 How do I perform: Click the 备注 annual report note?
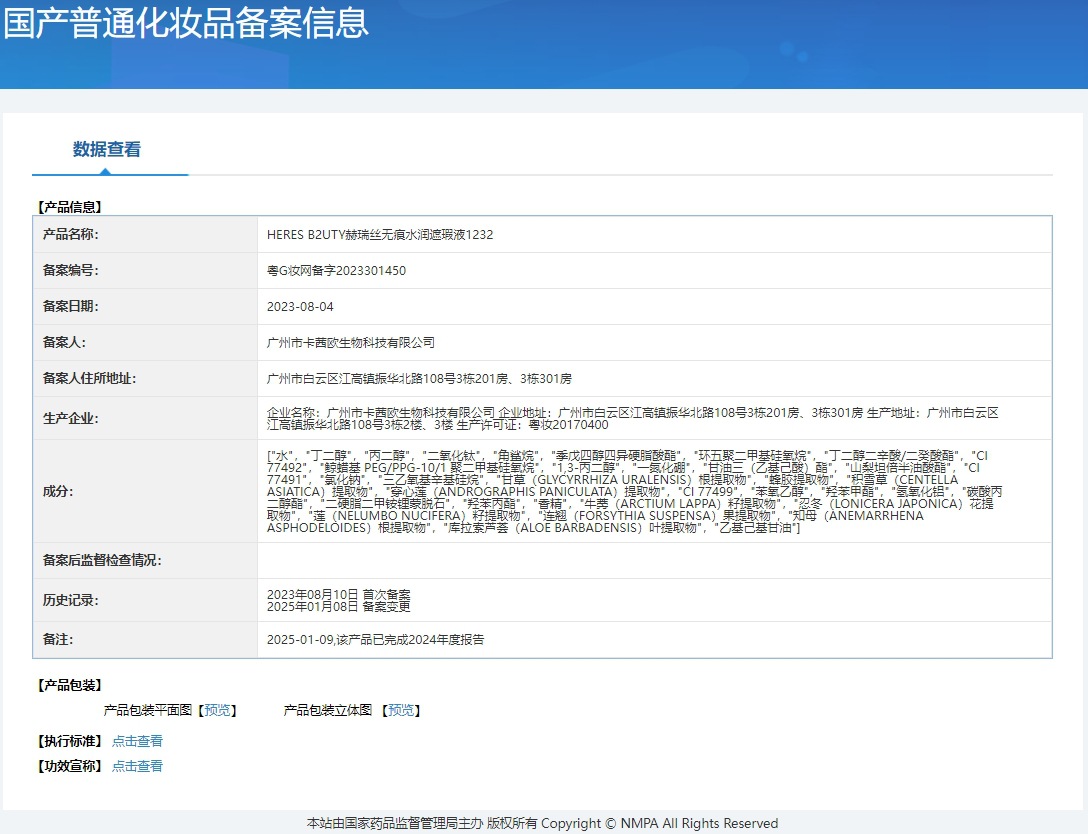point(375,639)
